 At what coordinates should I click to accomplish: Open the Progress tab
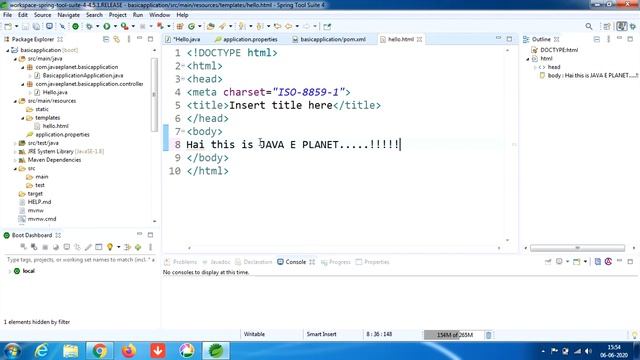[336, 262]
